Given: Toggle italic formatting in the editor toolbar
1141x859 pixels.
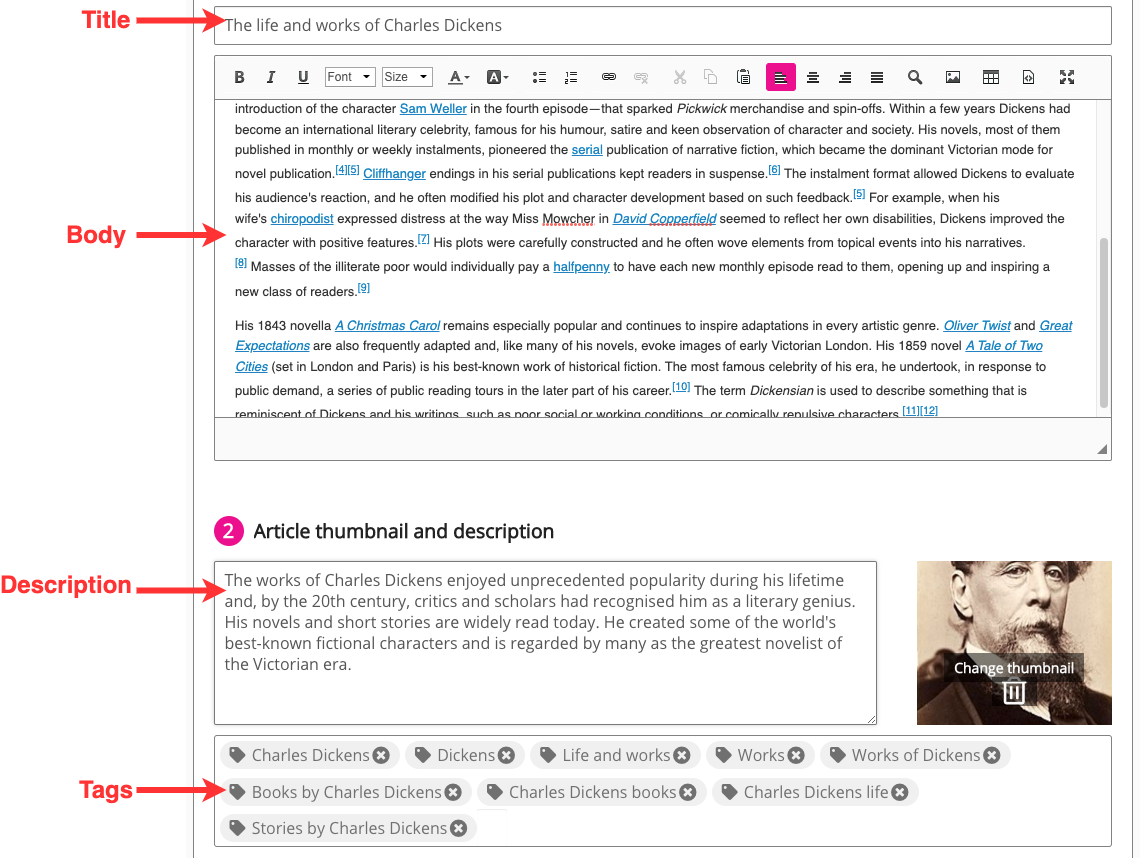Looking at the screenshot, I should [x=271, y=77].
